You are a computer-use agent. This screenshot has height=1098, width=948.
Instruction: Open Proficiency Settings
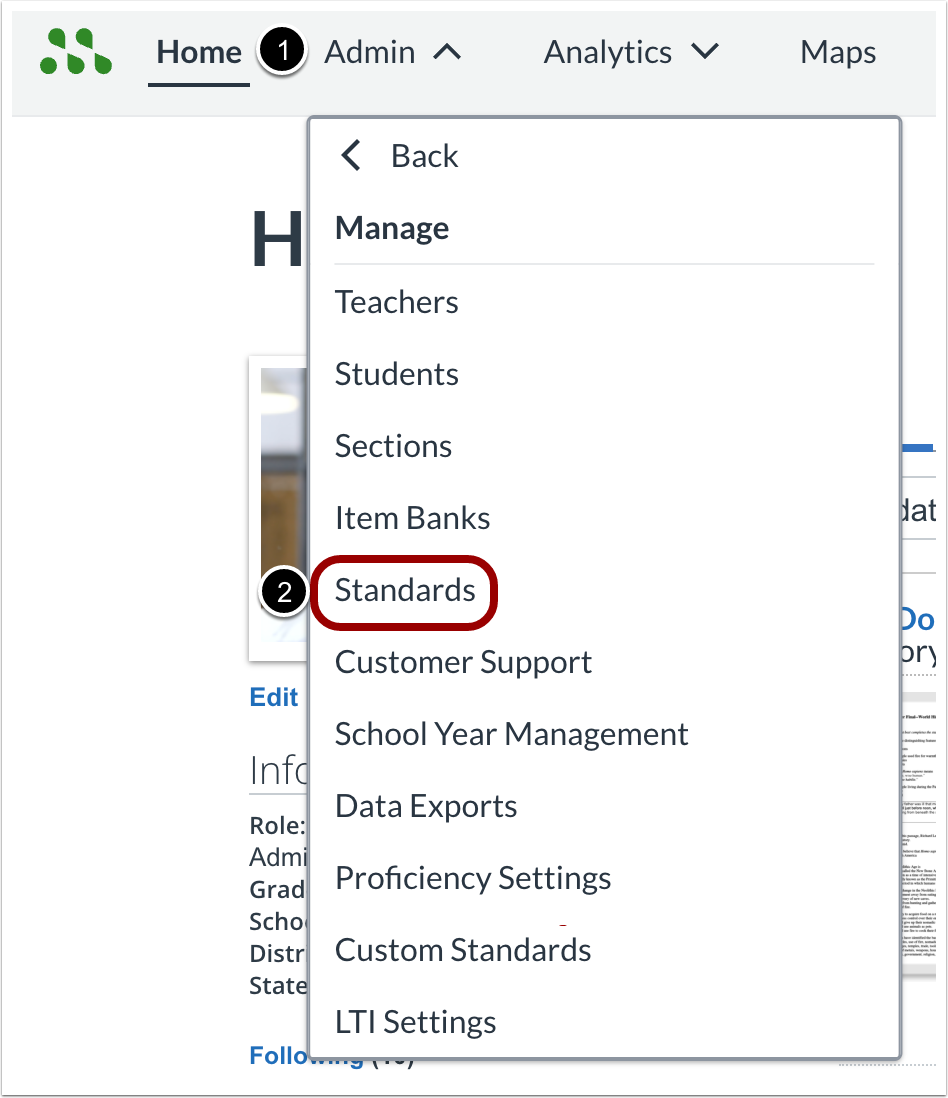[x=473, y=878]
